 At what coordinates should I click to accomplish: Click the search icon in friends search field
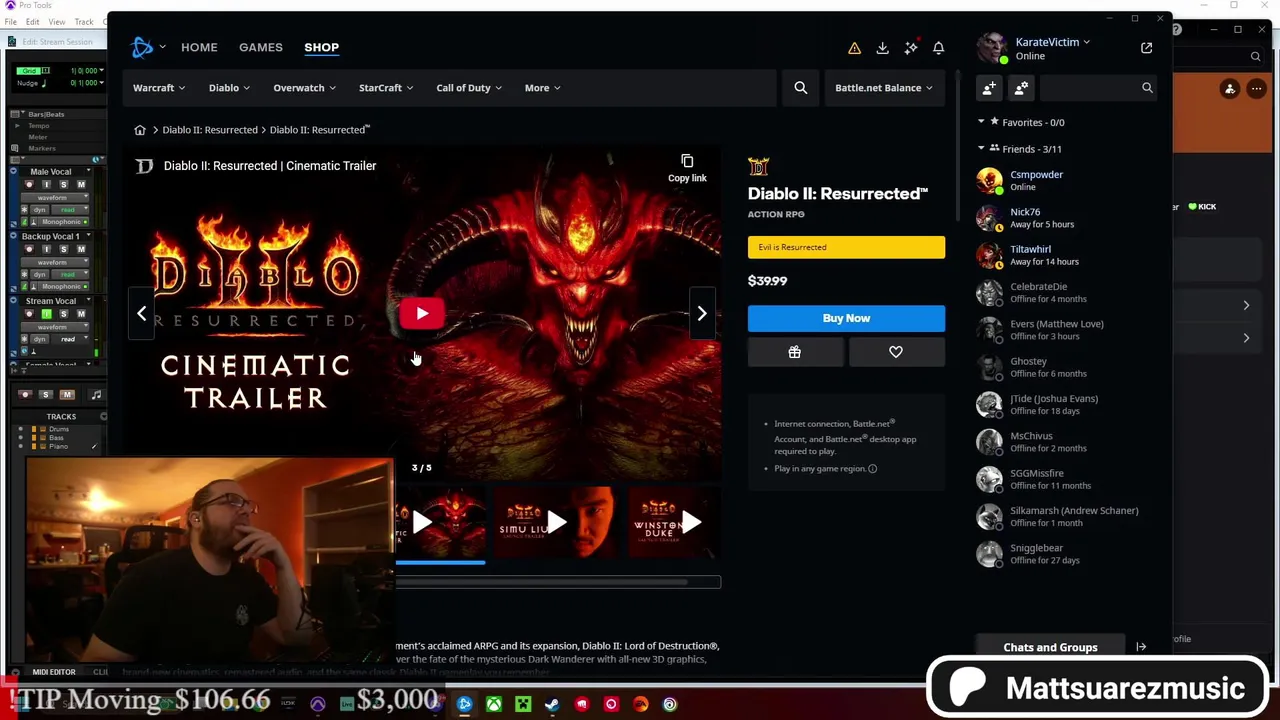click(x=1147, y=88)
